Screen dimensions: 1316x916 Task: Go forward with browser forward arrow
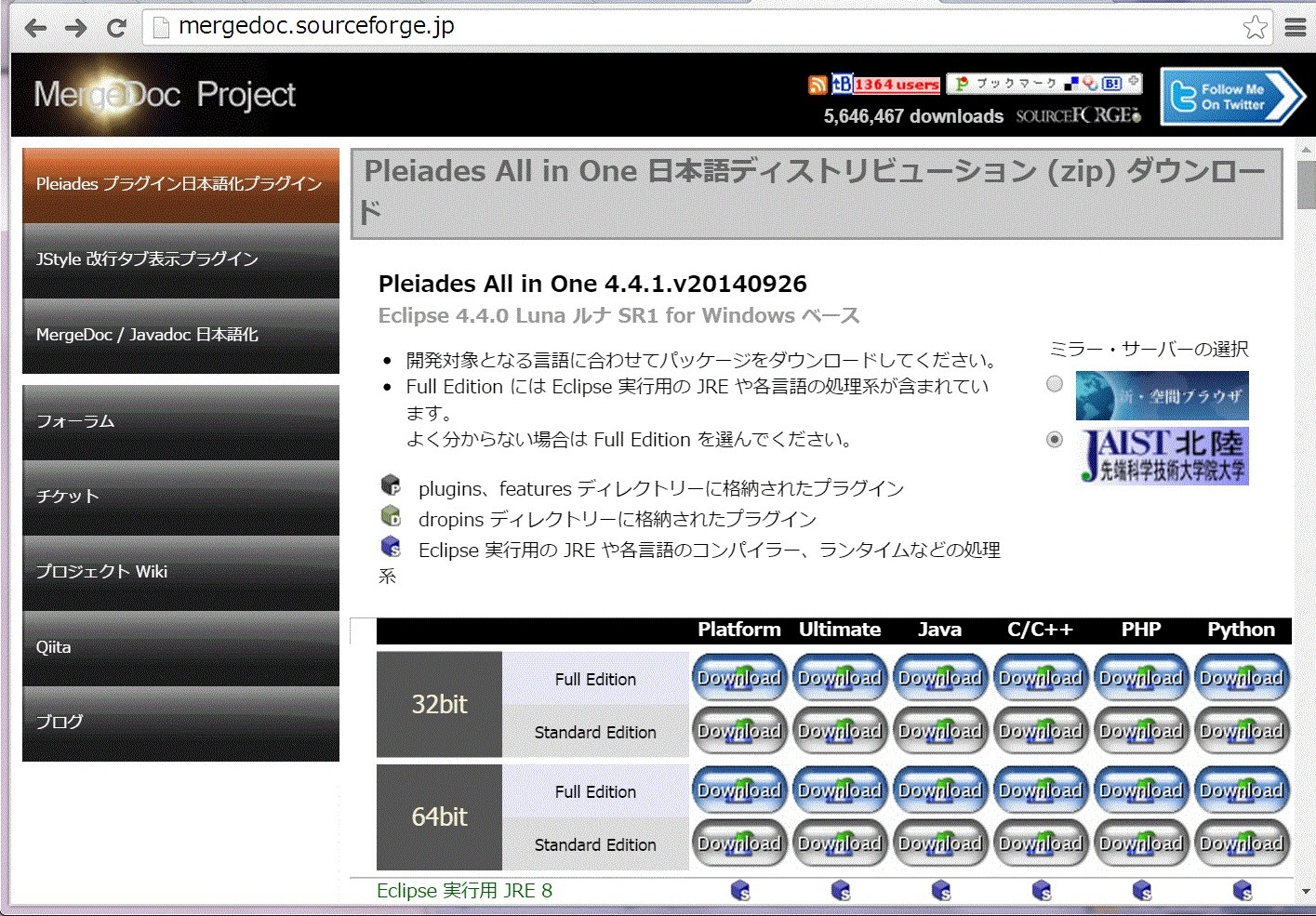point(76,28)
